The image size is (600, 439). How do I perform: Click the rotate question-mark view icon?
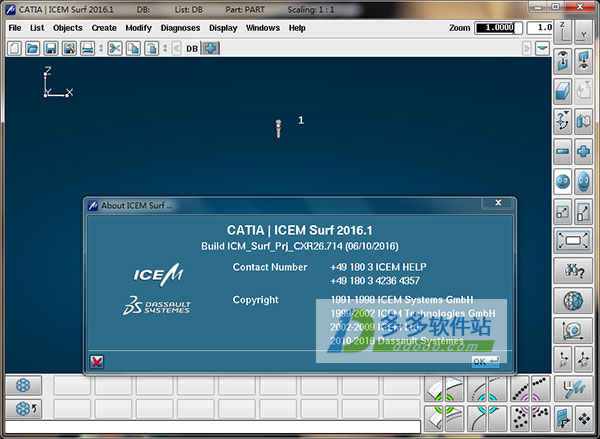[563, 121]
